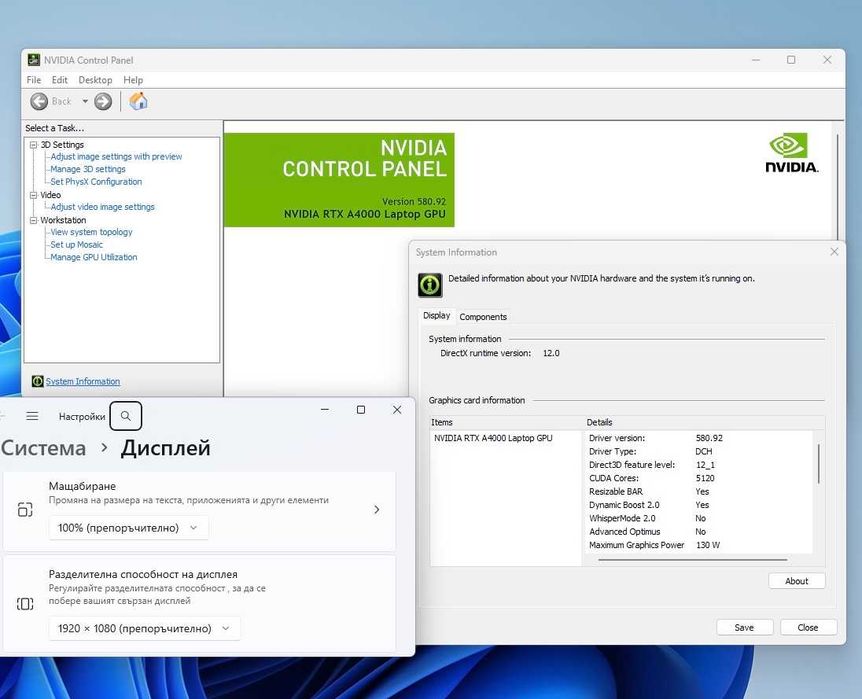Close System Information dialog with X

point(834,251)
